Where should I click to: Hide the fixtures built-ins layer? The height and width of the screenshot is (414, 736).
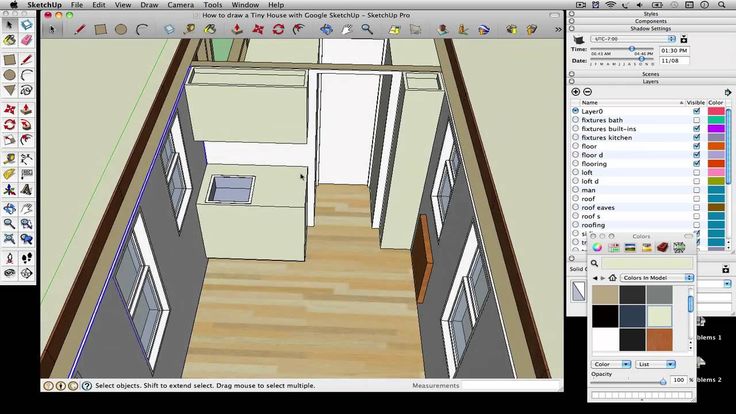697,129
